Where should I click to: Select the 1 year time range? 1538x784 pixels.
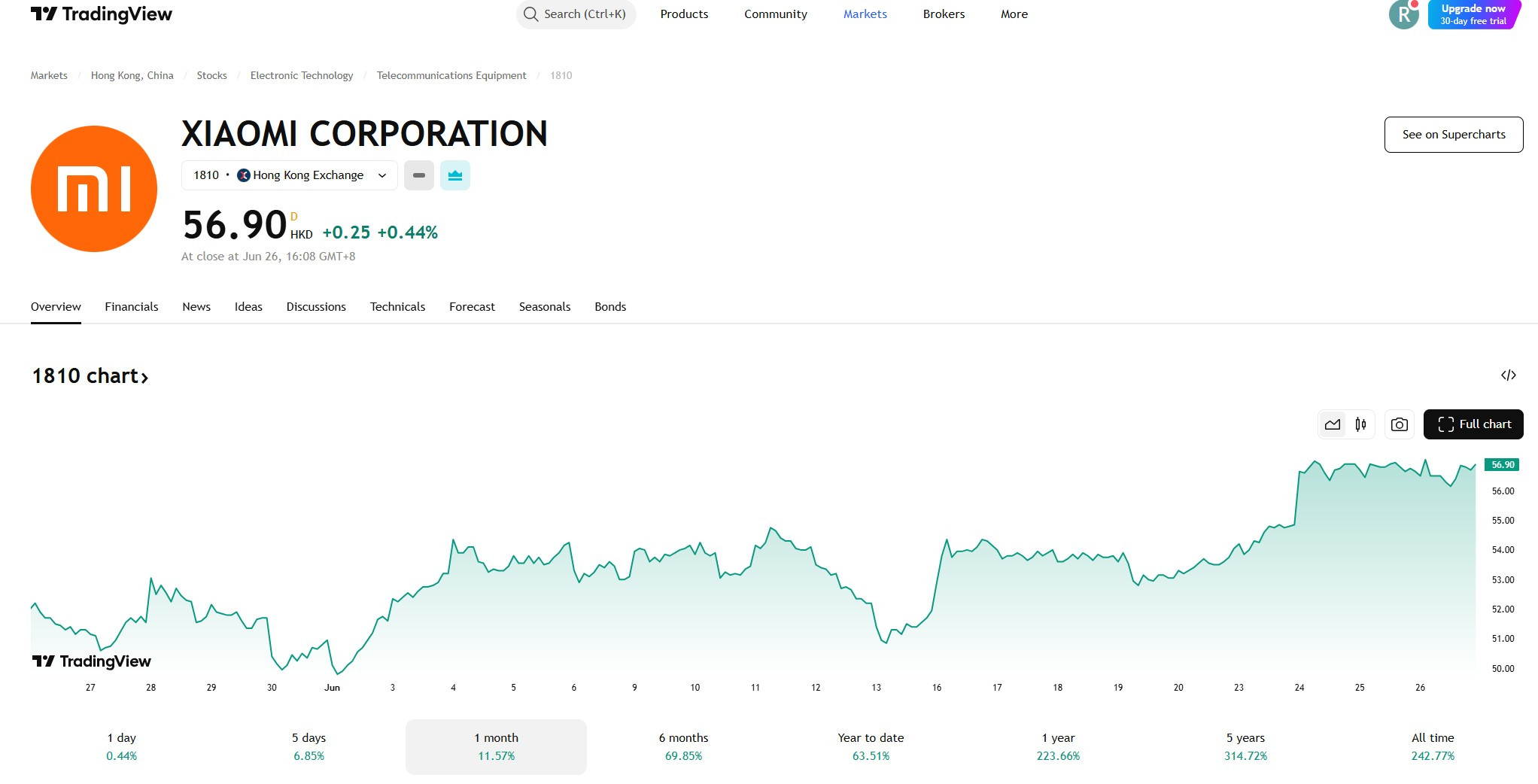pyautogui.click(x=1059, y=747)
